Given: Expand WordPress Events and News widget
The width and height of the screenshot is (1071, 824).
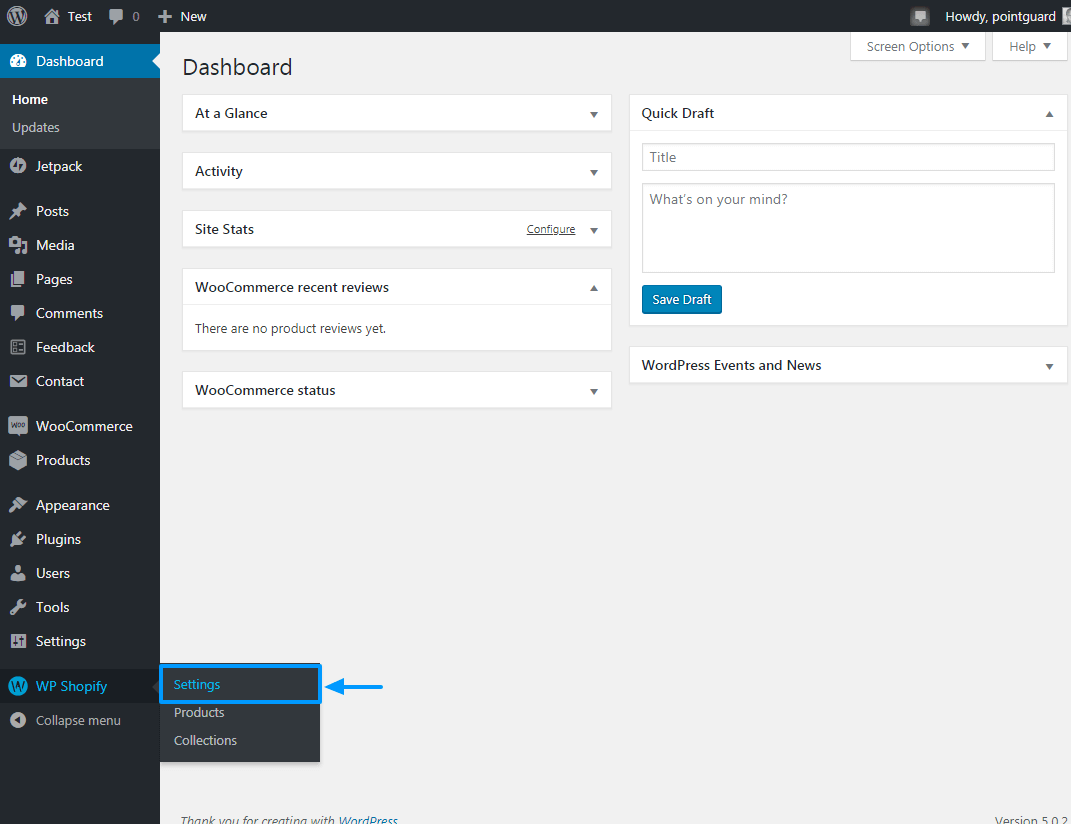Looking at the screenshot, I should click(1049, 366).
